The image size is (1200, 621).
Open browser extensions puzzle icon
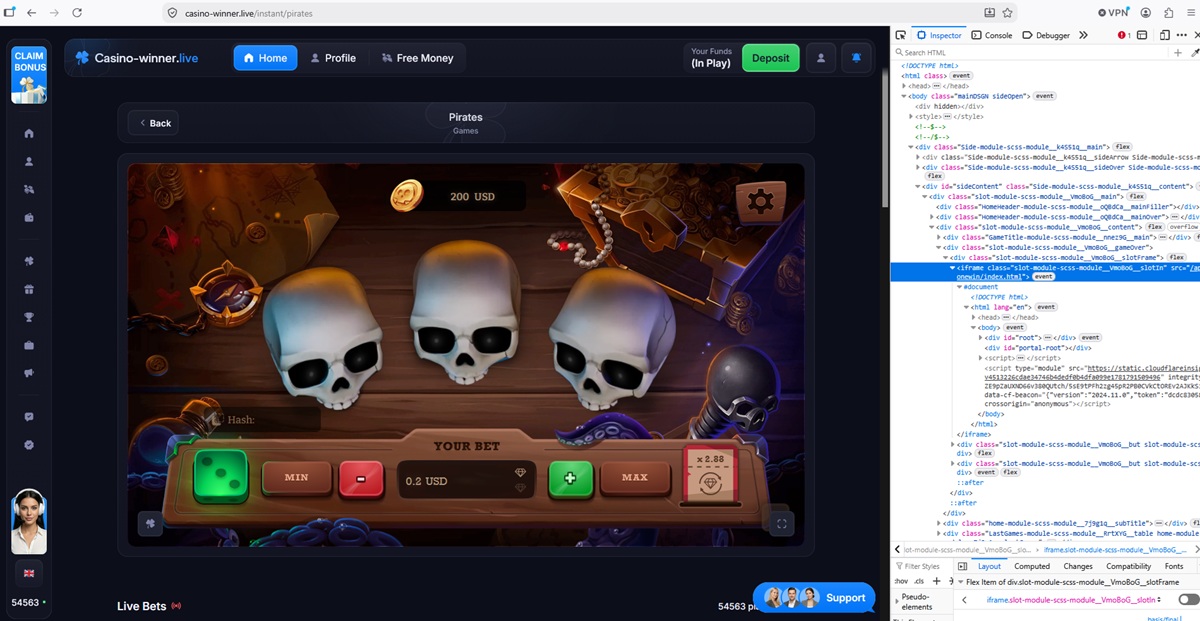[x=1168, y=13]
